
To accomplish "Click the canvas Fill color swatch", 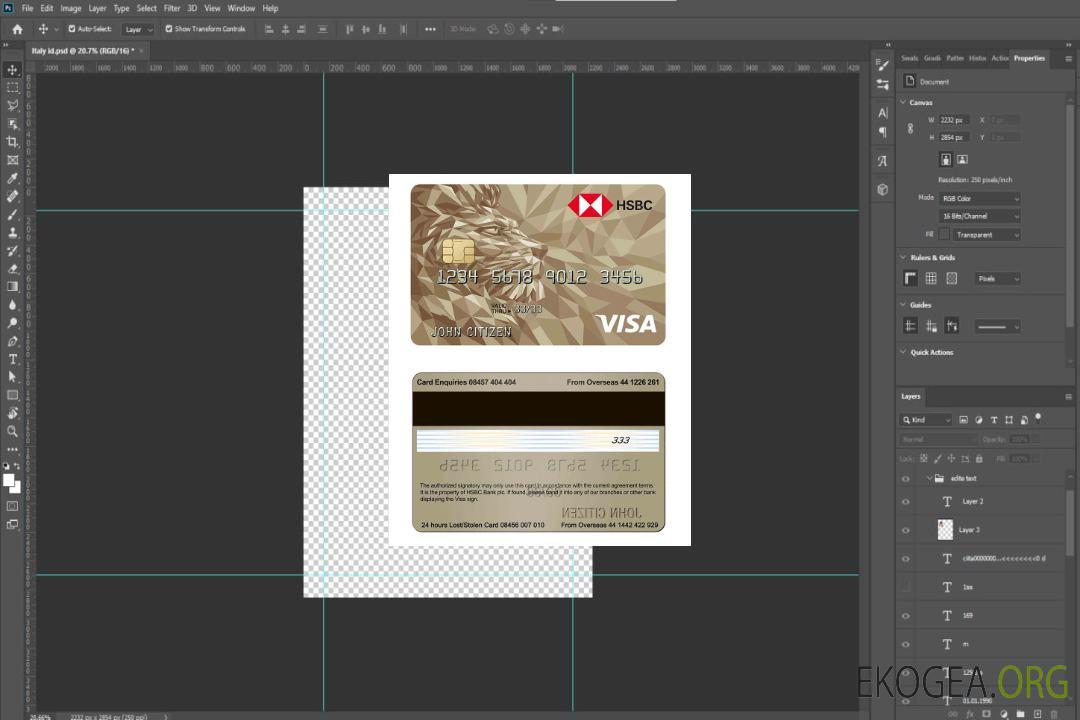I will pos(944,235).
